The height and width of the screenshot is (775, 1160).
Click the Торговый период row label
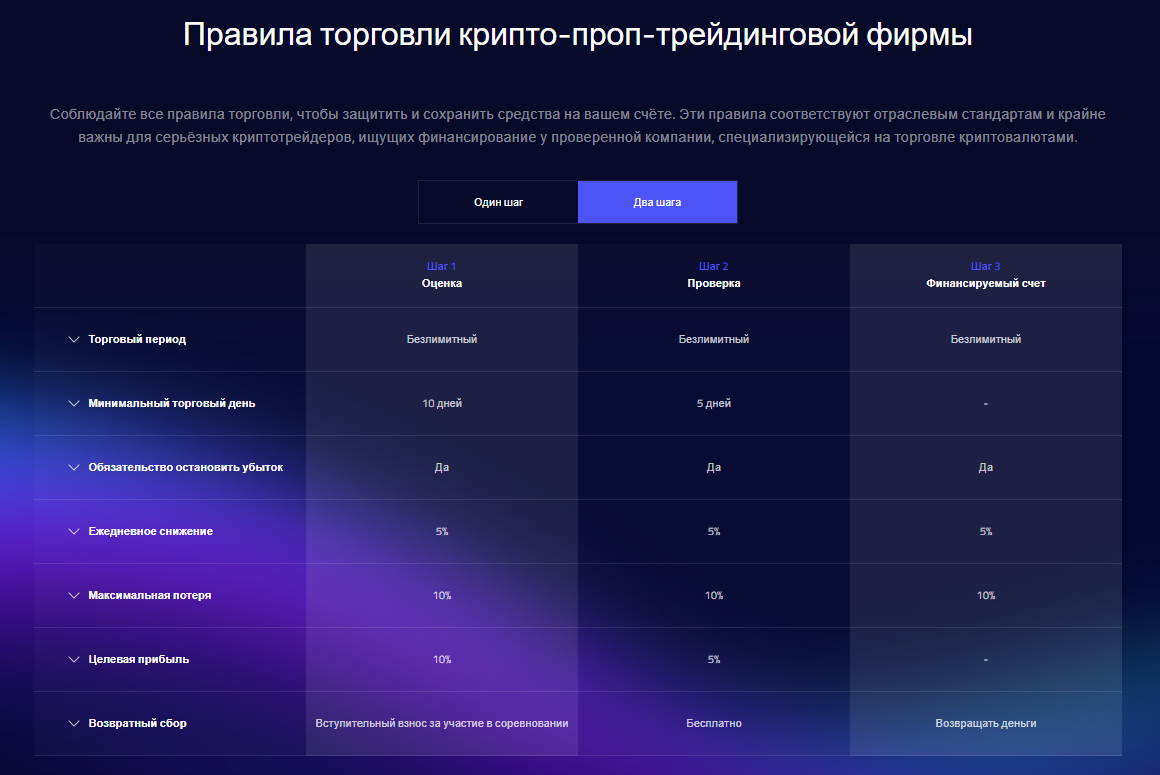click(x=137, y=339)
